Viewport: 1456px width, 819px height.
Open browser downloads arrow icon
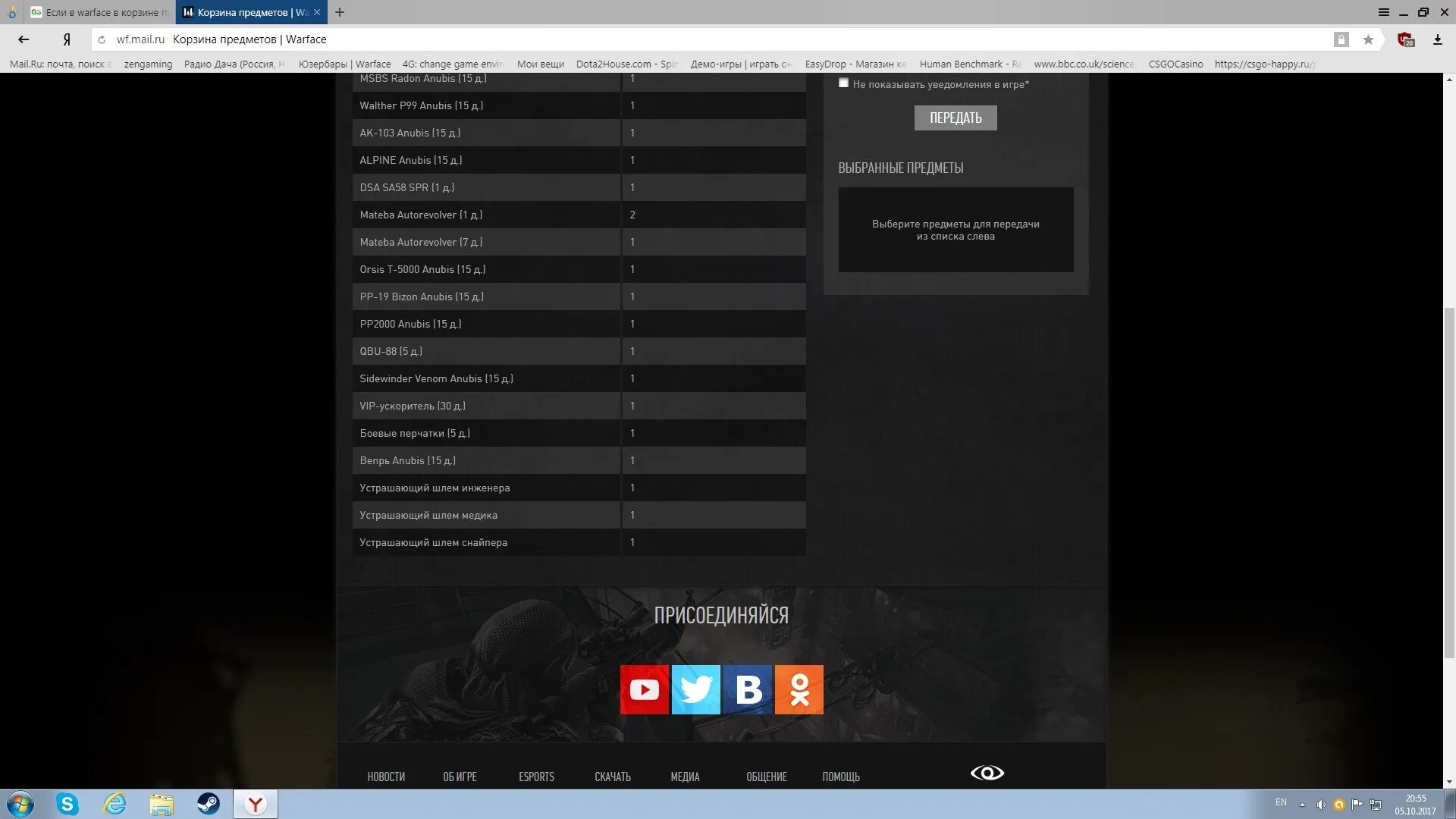click(x=1437, y=39)
